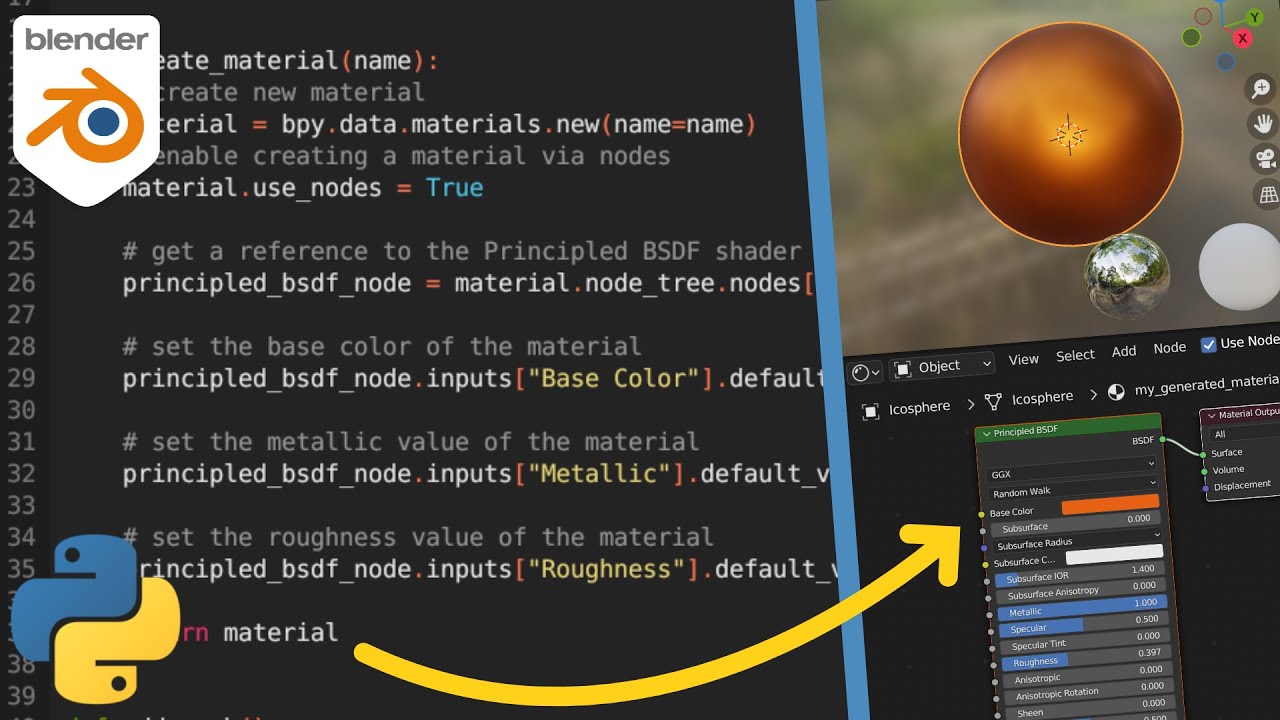Click the X axis on the navigation gizmo
Image resolution: width=1280 pixels, height=720 pixels.
tap(1243, 39)
